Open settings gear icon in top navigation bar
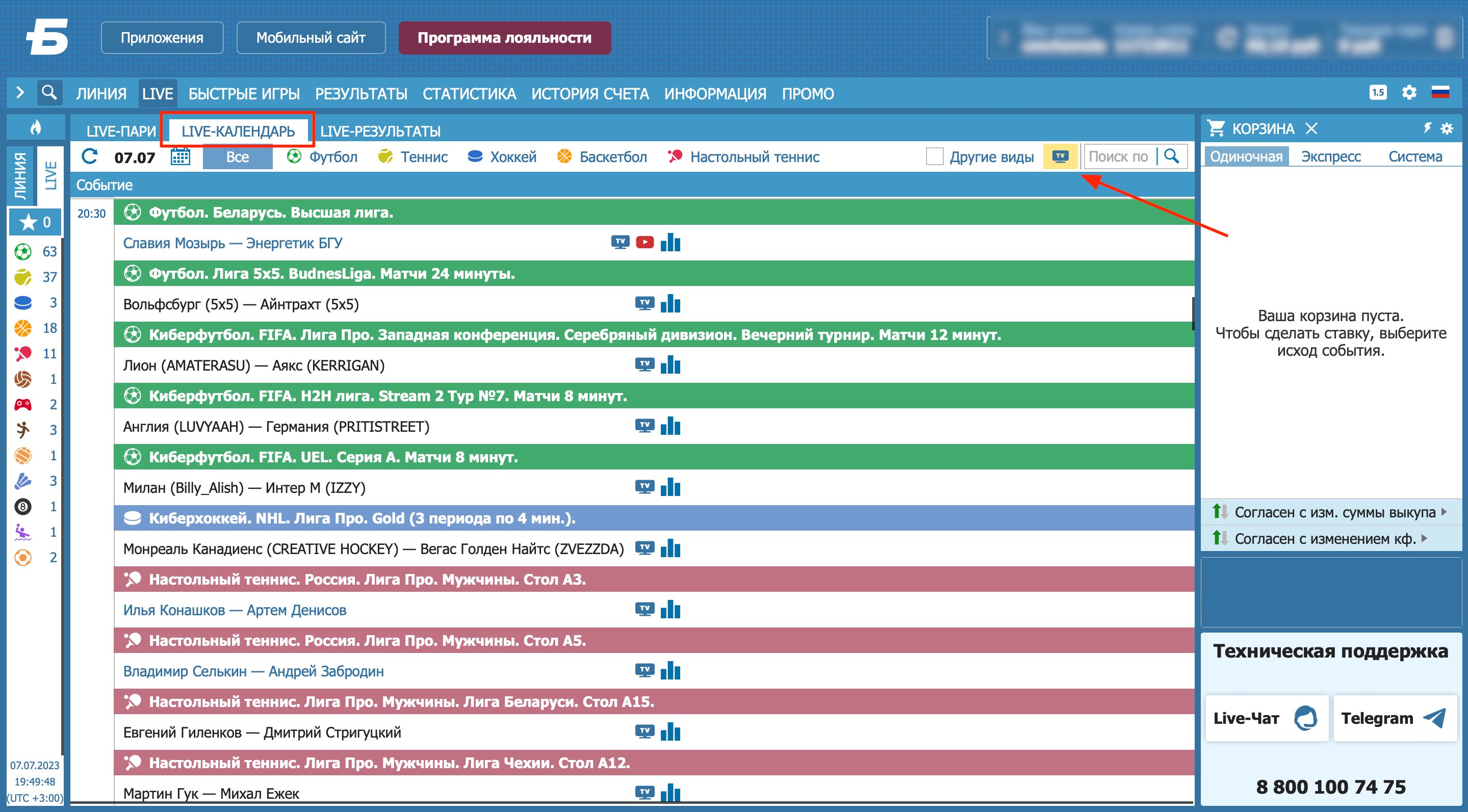The image size is (1468, 812). pos(1409,92)
